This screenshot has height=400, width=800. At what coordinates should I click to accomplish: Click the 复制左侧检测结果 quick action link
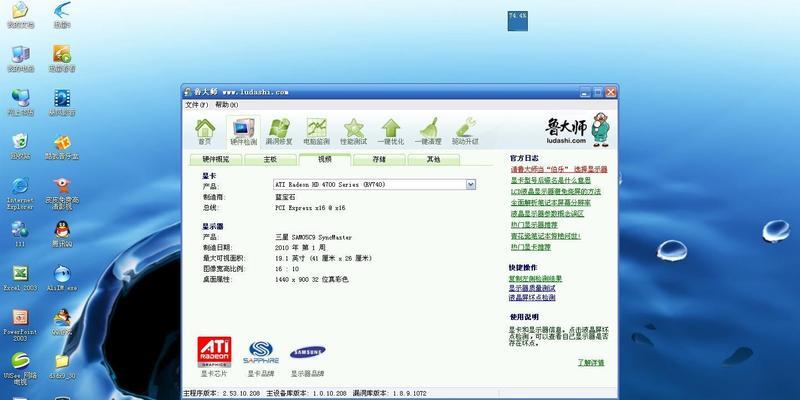tap(535, 279)
